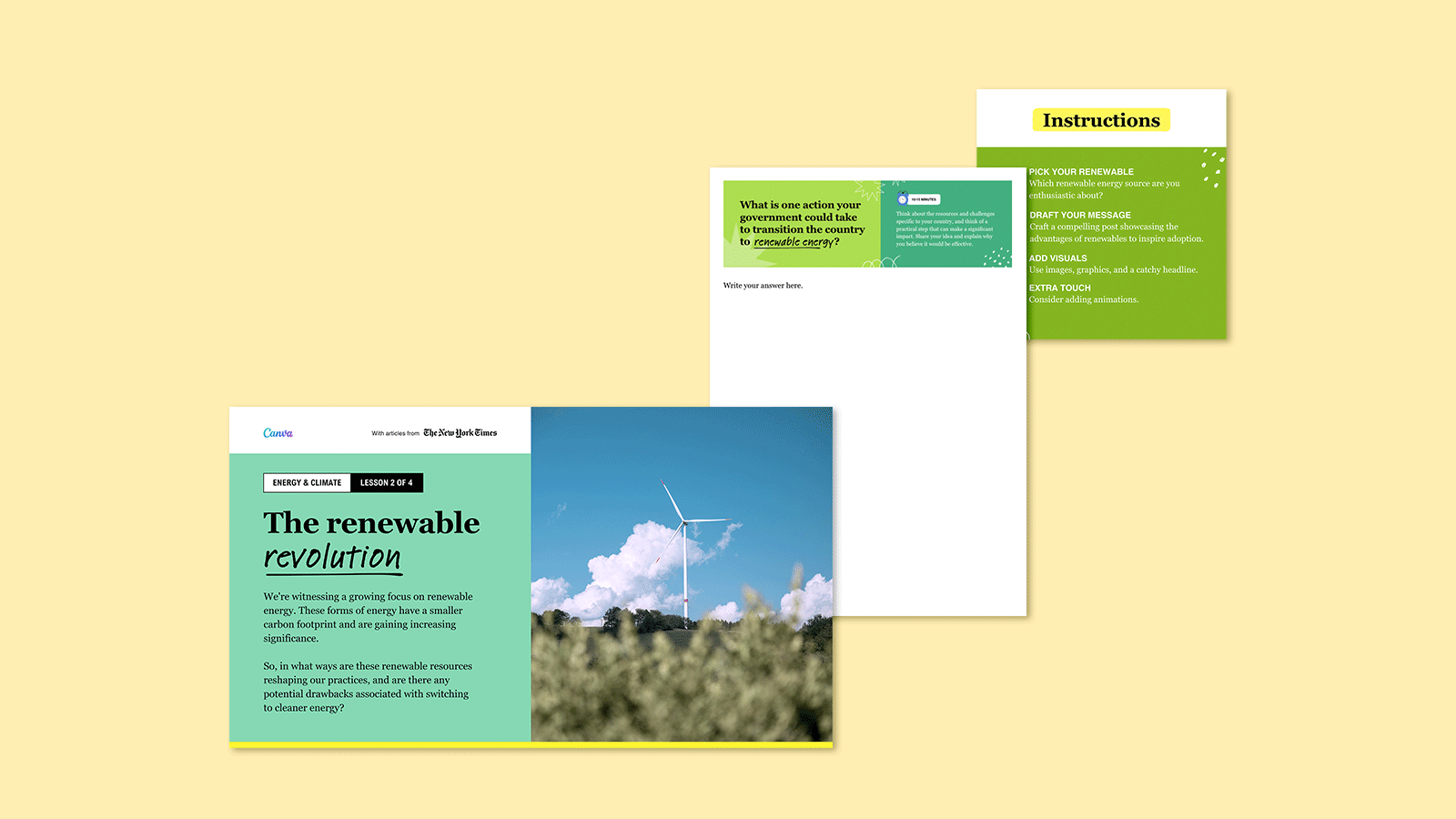Expand the EXTRA TOUCH section
This screenshot has width=1456, height=819.
(x=1060, y=288)
